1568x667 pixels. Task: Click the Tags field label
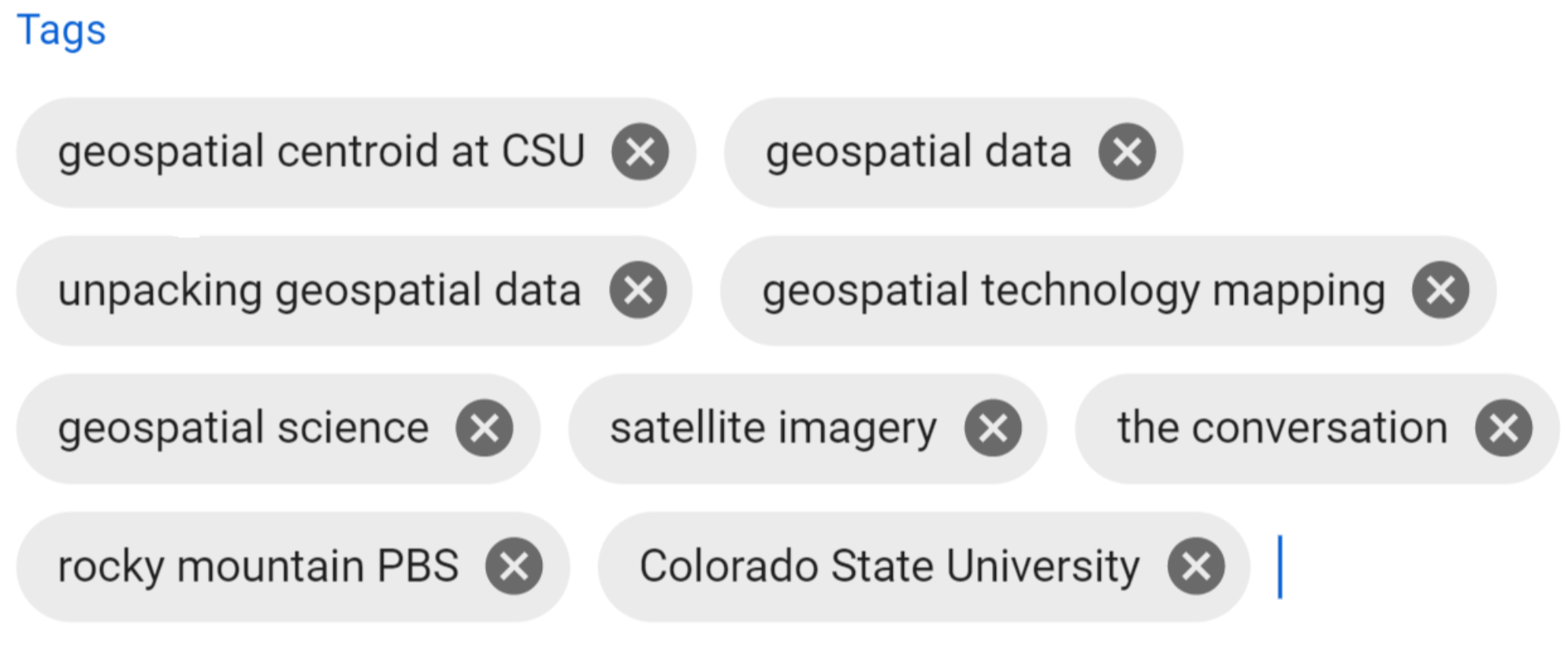(x=61, y=30)
